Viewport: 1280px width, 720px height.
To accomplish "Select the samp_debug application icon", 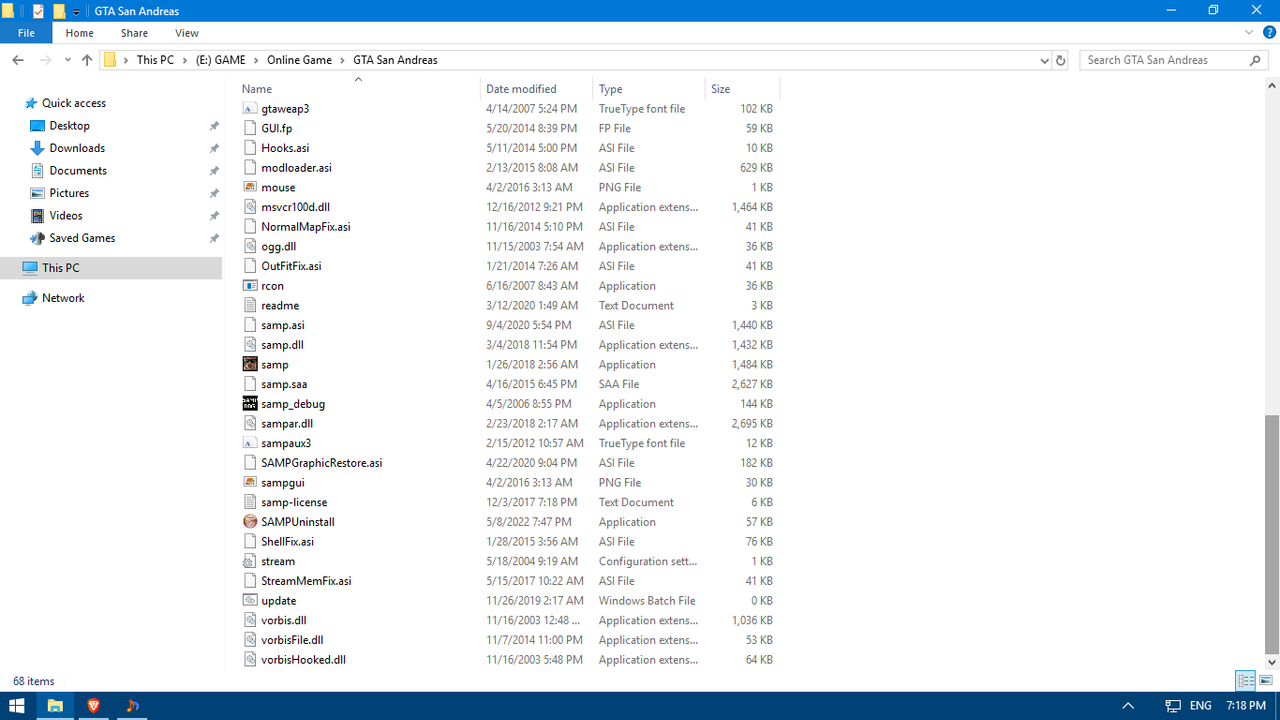I will click(x=250, y=404).
